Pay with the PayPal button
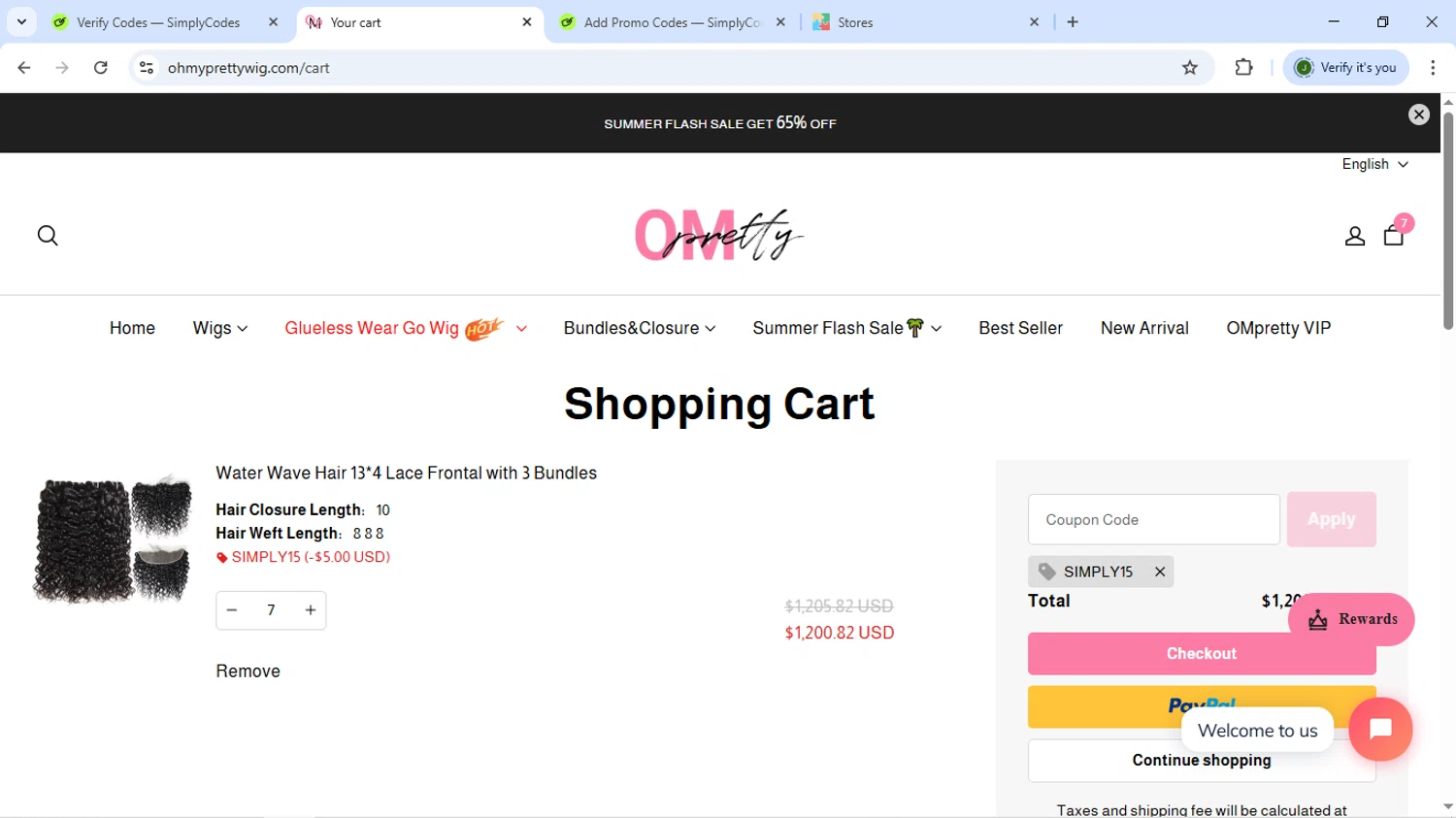The width and height of the screenshot is (1456, 818). [1202, 706]
